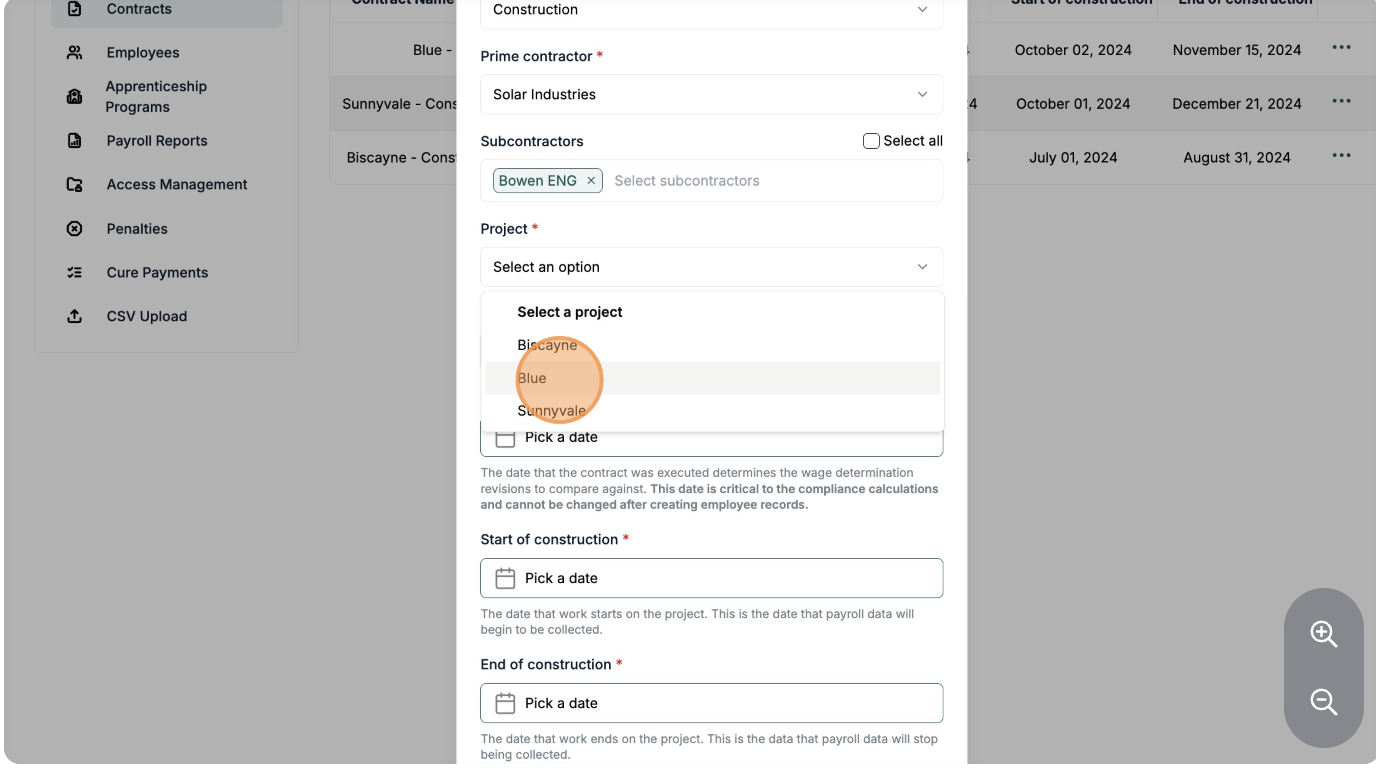The height and width of the screenshot is (770, 1376).
Task: Click the zoom in magnifier icon
Action: [1323, 634]
